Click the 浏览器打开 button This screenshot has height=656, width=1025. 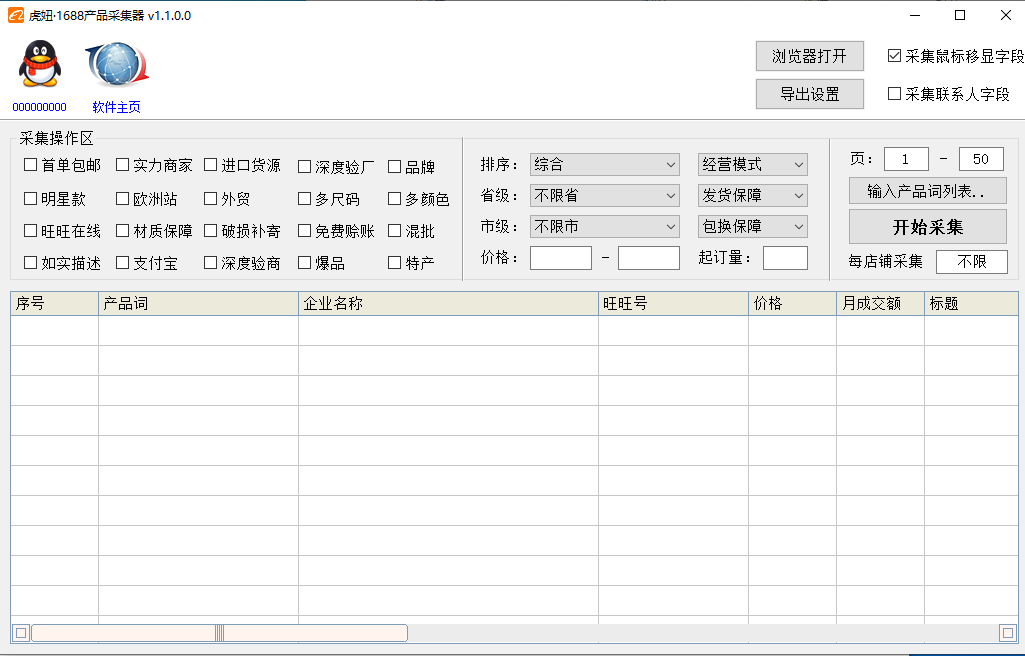click(x=809, y=56)
